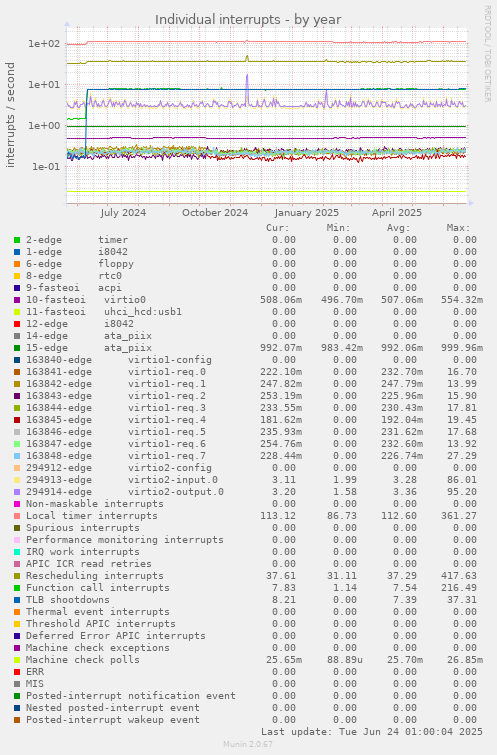Screen dimensions: 497x755
Task: Click the graph title Individual interrupts by year
Action: pyautogui.click(x=248, y=20)
